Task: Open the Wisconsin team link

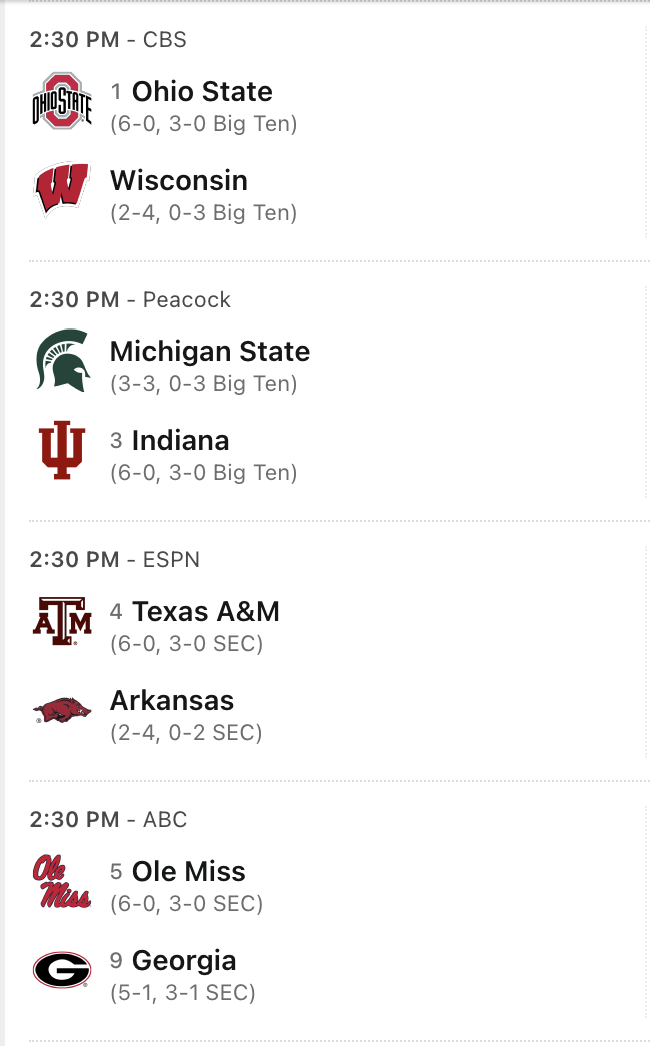Action: click(179, 180)
